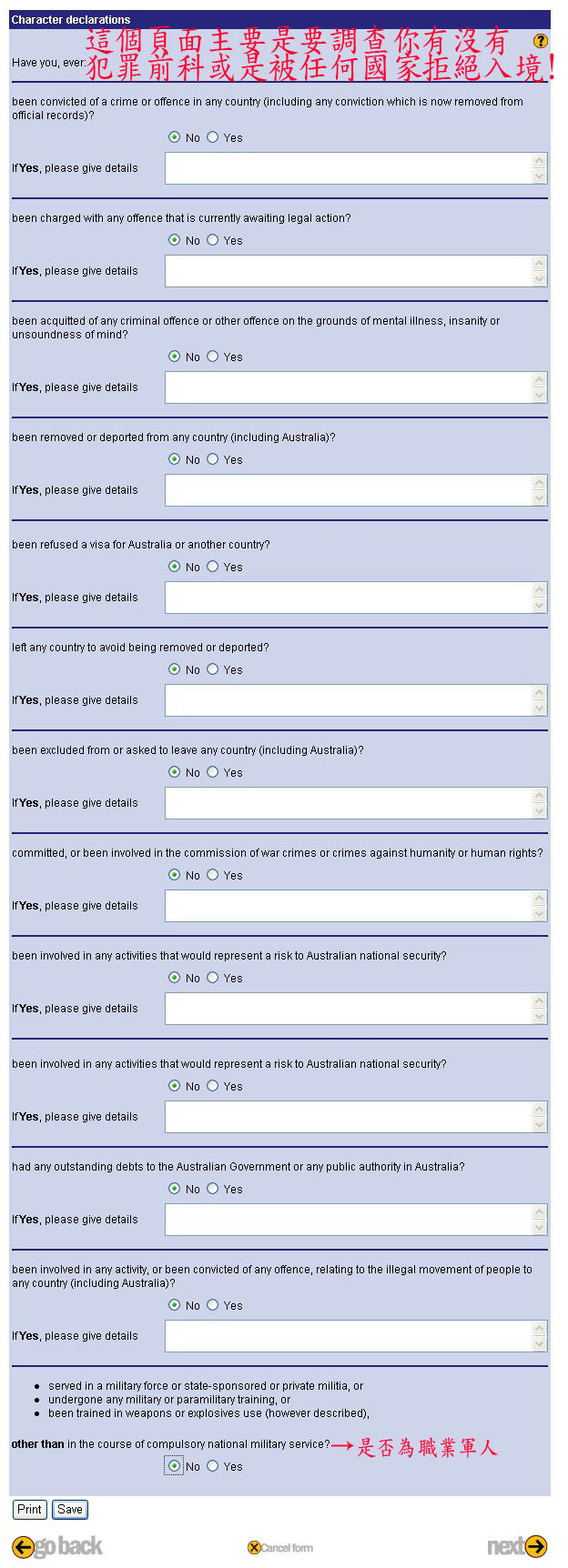Screen dimensions: 568x1568
Task: Open the yellow help question mark icon
Action: (x=540, y=41)
